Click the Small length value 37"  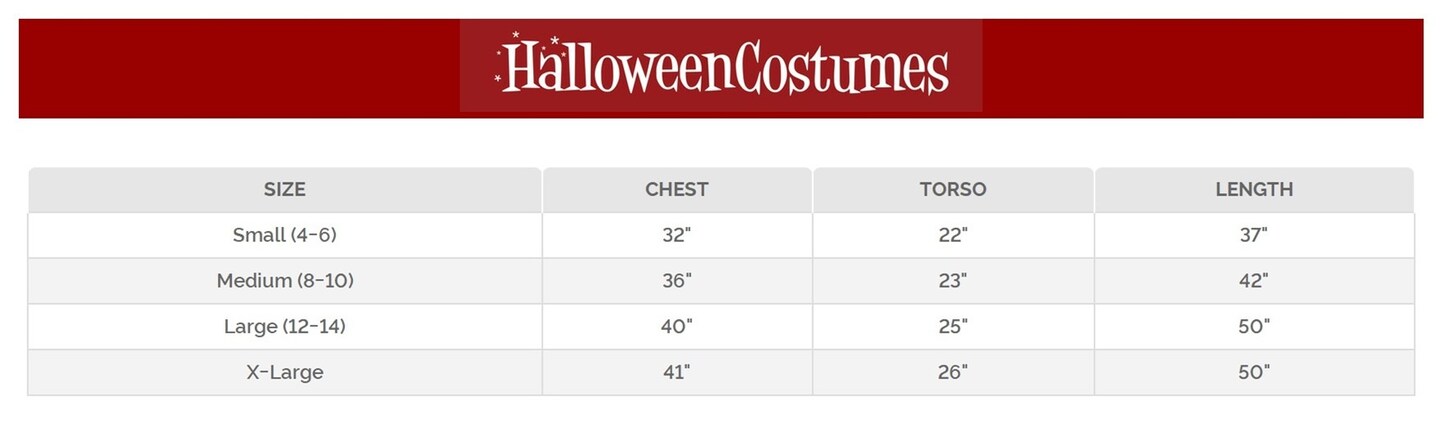coord(1254,235)
